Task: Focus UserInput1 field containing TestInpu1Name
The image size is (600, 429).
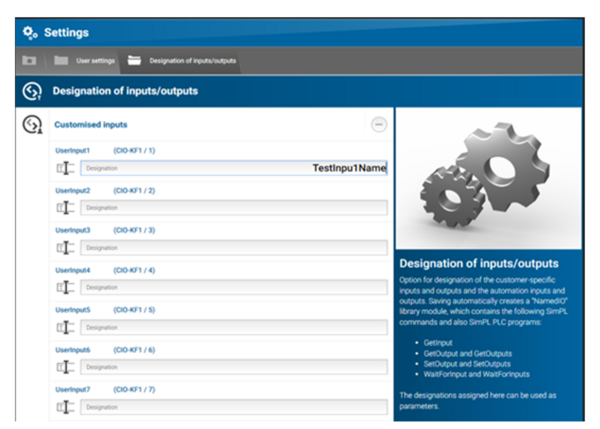Action: click(x=234, y=168)
